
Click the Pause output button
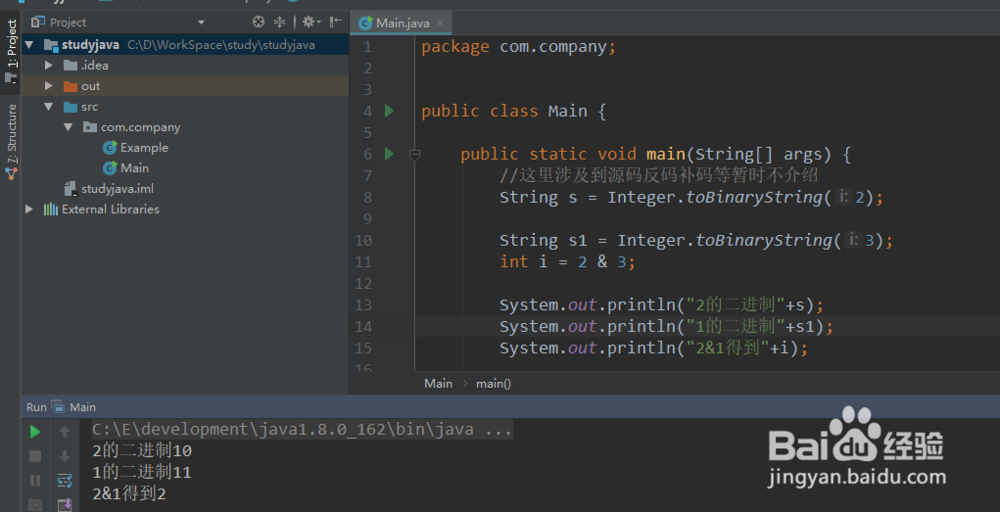[35, 480]
